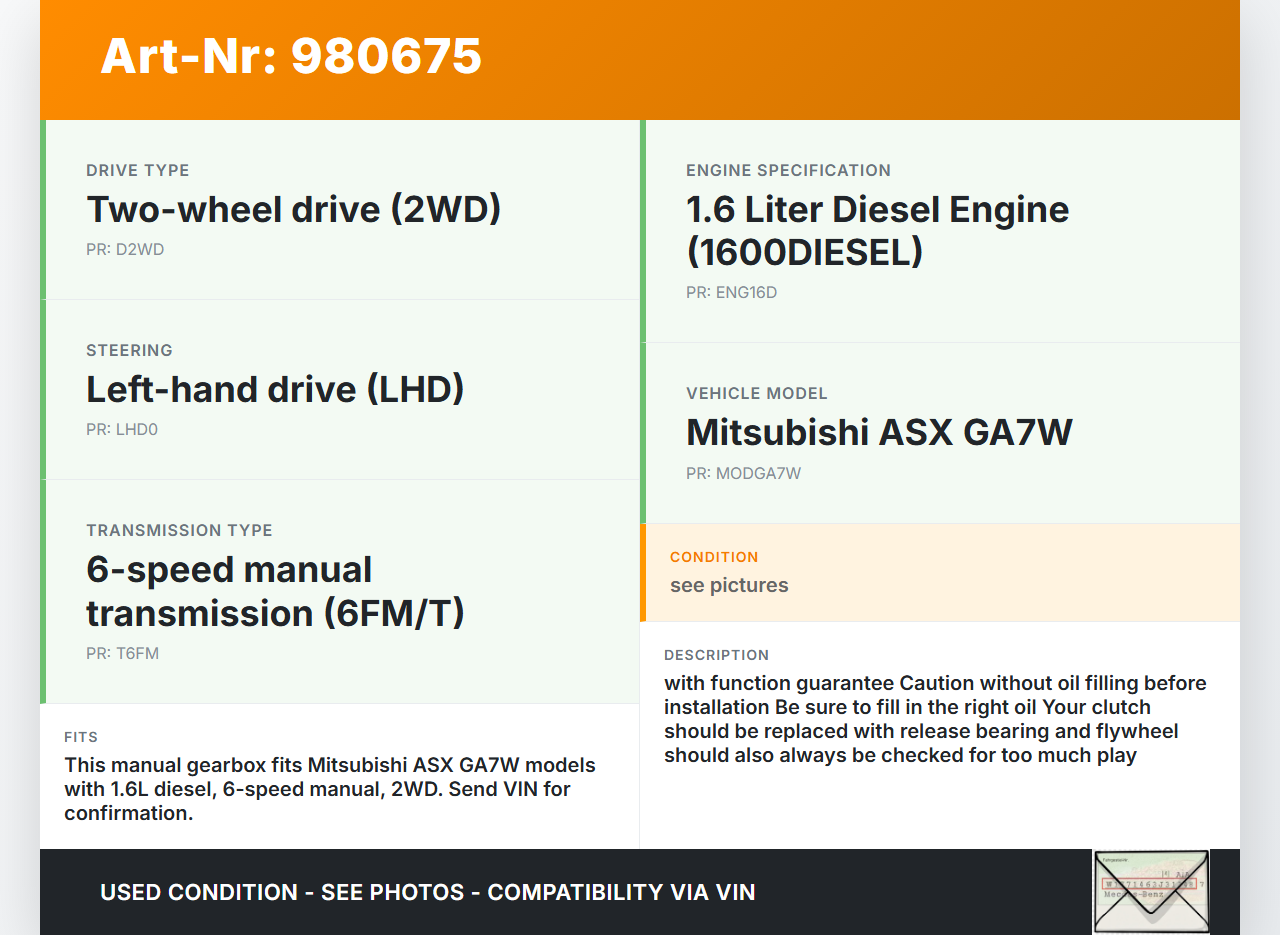Click the PR: MODGA7W code
The width and height of the screenshot is (1280, 935).
click(x=743, y=474)
